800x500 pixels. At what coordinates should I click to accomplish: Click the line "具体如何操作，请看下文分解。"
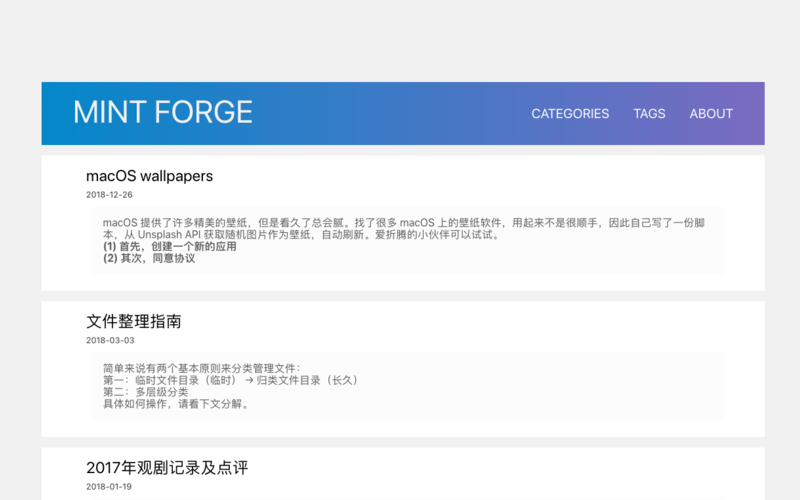176,404
